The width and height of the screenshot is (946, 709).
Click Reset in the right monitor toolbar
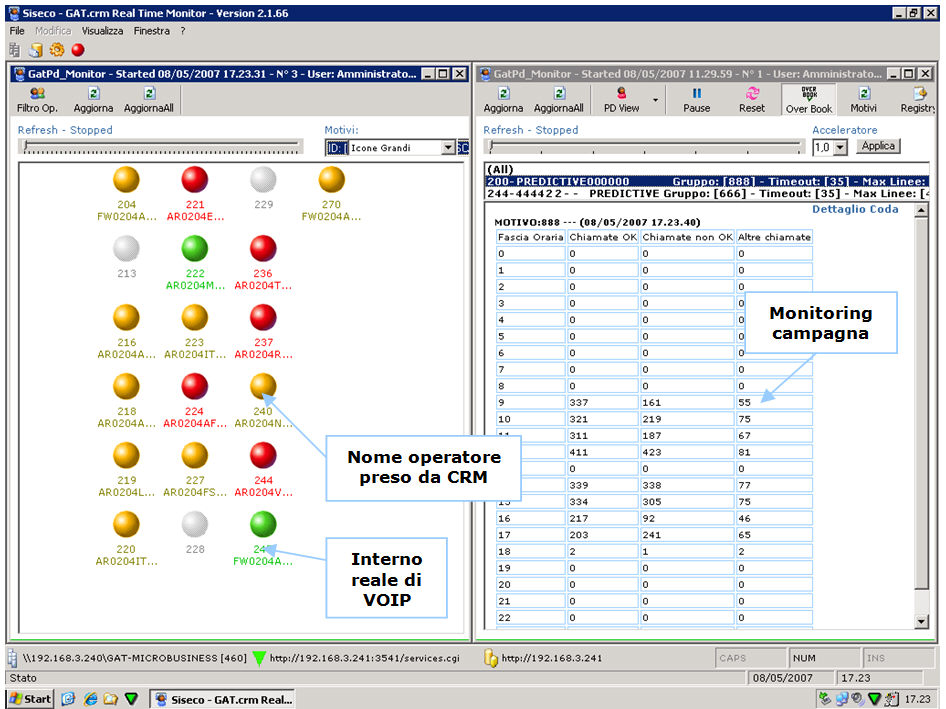click(752, 99)
